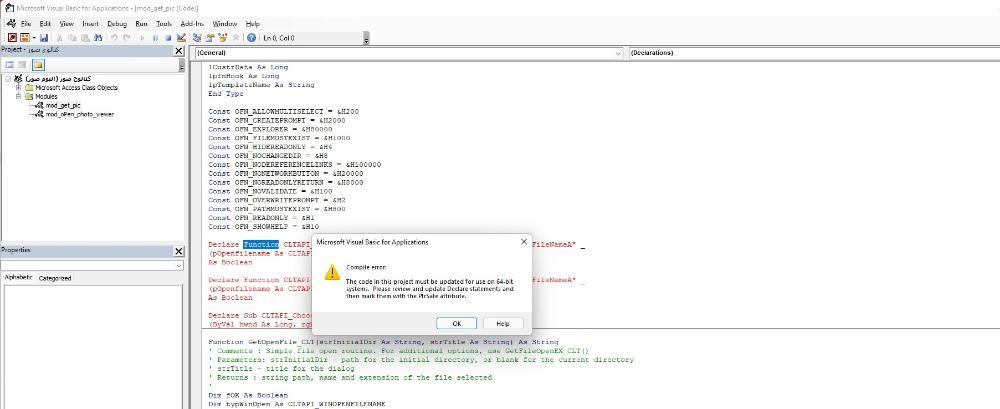Close the Properties panel

[179, 251]
